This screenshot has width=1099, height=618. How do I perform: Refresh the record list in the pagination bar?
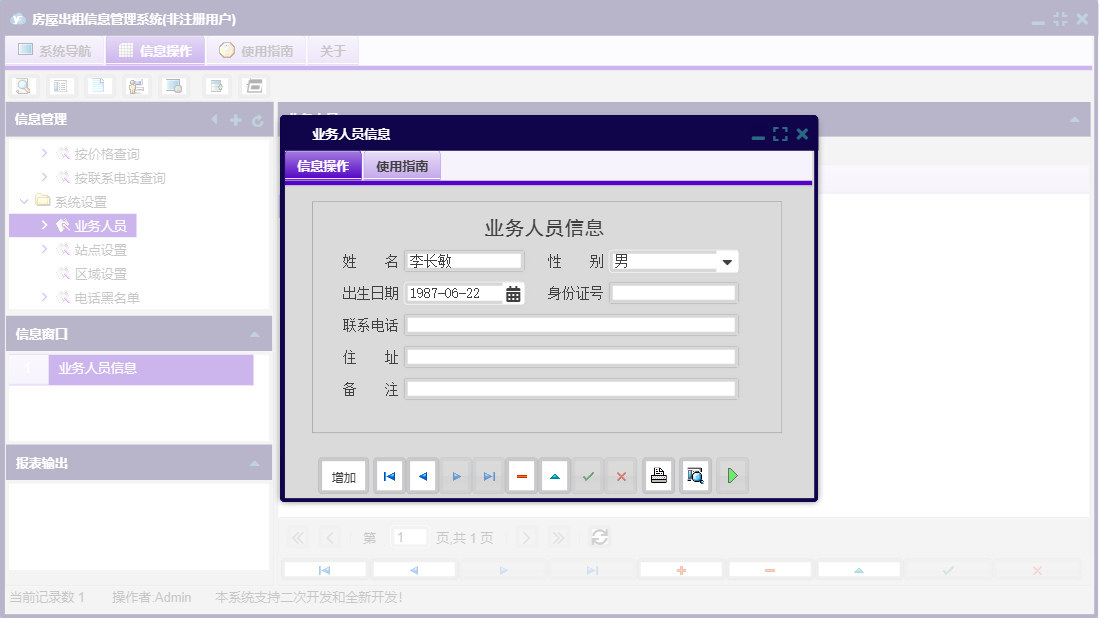tap(599, 537)
